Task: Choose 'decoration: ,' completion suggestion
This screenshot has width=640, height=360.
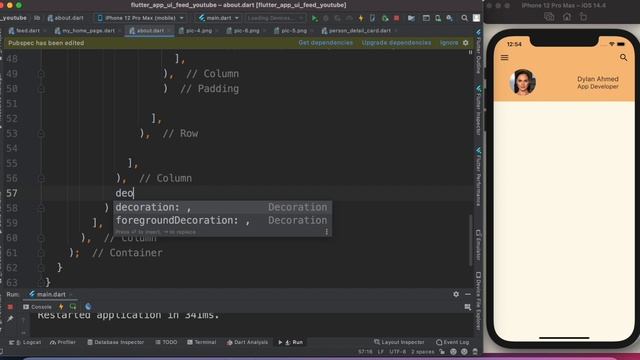Action: click(222, 207)
